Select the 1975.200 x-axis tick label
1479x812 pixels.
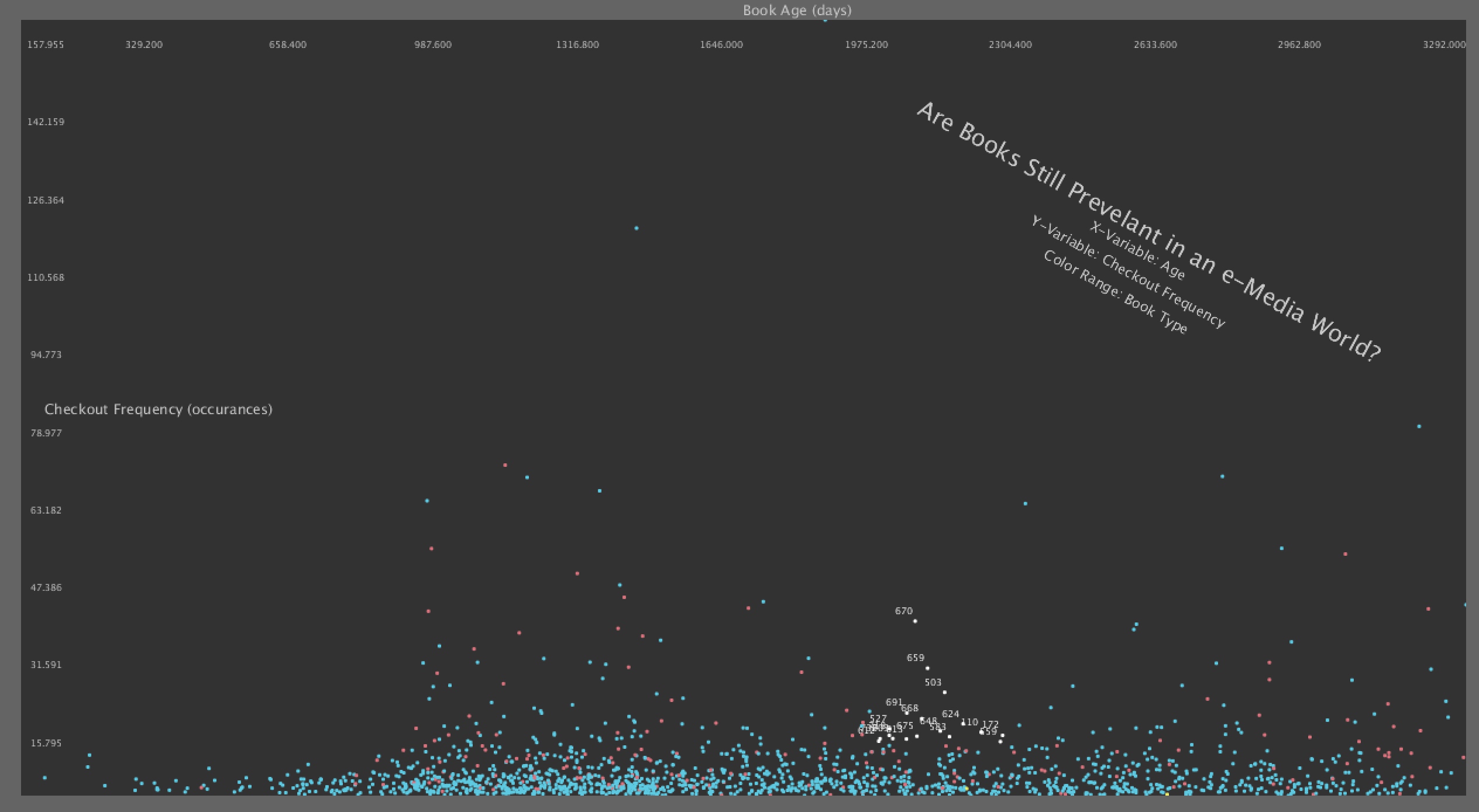pos(866,44)
